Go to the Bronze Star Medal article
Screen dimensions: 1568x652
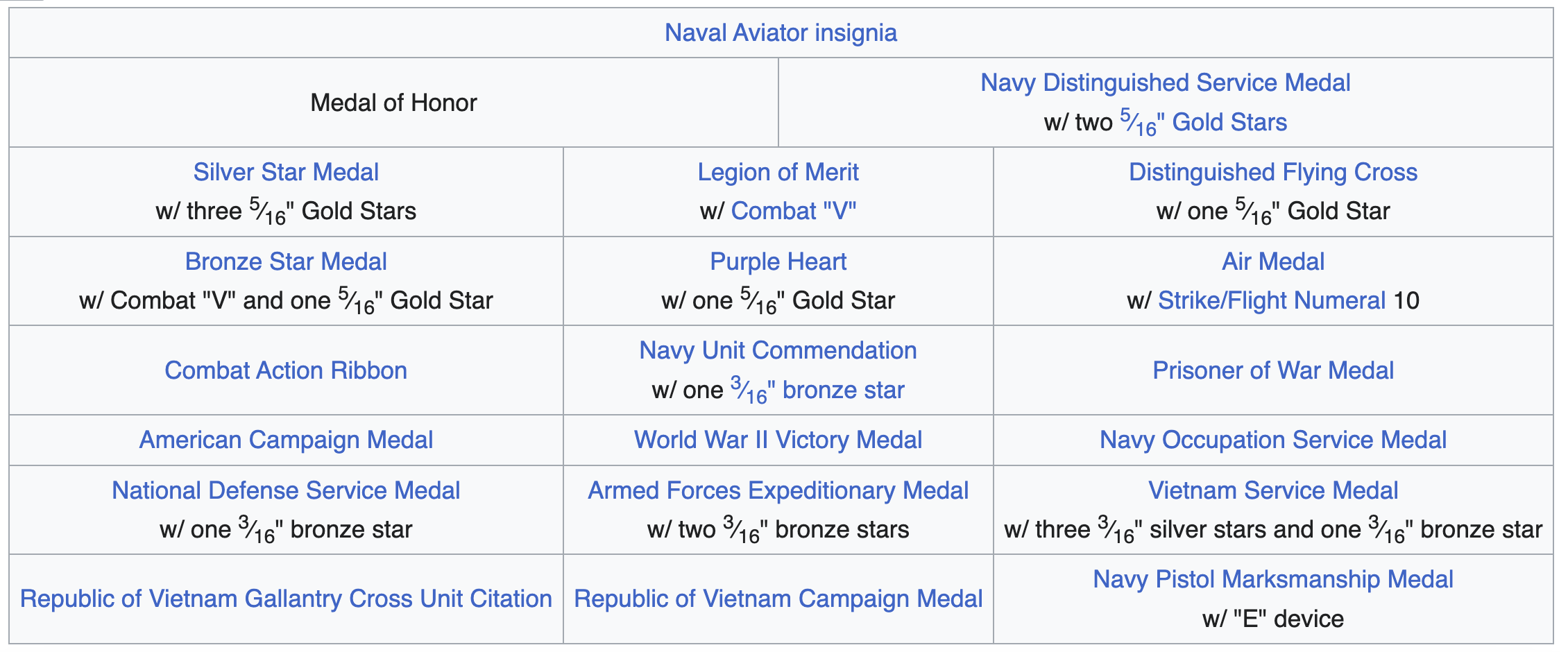coord(286,261)
